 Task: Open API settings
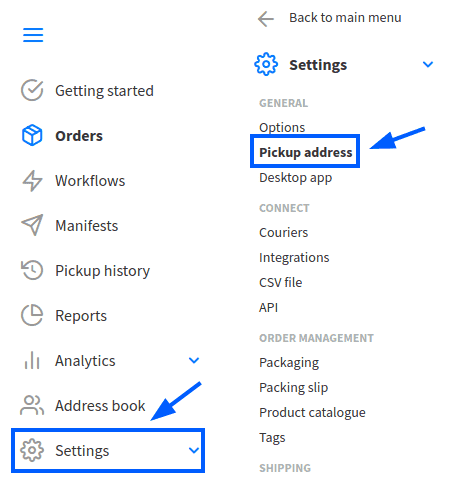[268, 307]
